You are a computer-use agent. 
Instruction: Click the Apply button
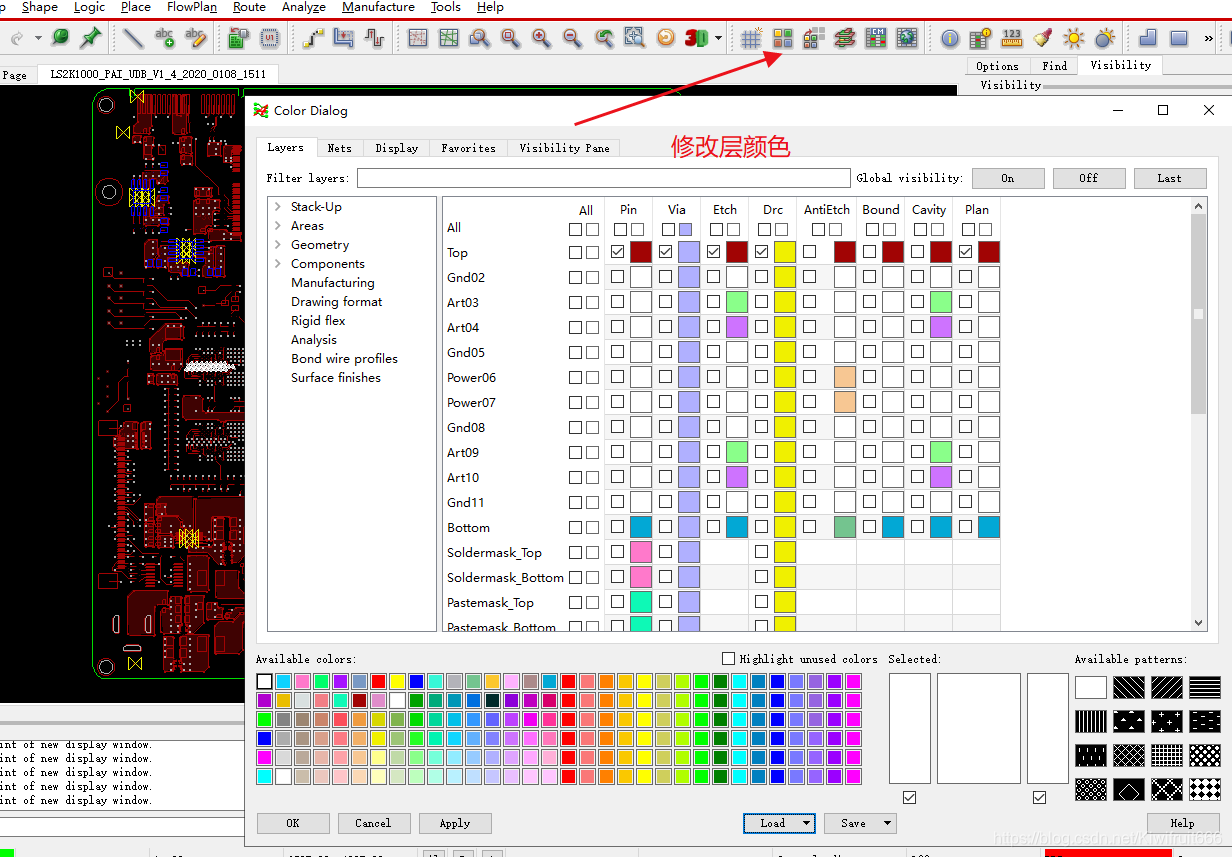point(454,823)
